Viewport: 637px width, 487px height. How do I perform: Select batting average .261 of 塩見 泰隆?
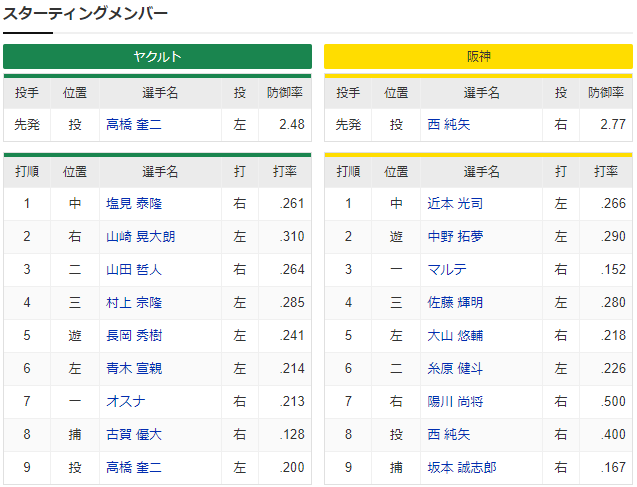pyautogui.click(x=292, y=203)
